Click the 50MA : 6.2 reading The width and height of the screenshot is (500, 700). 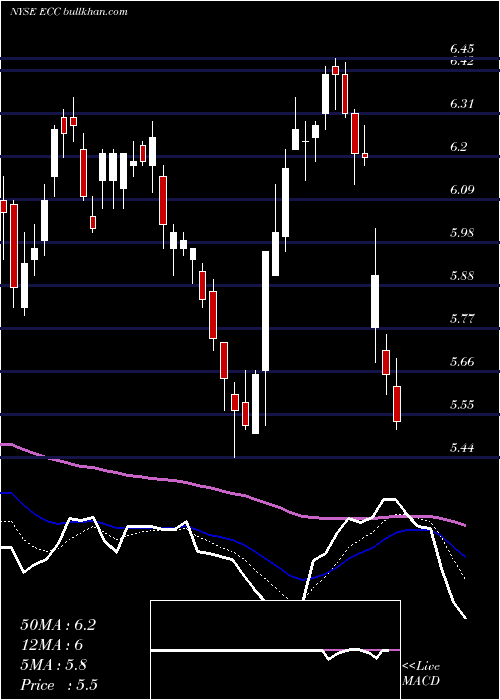point(58,625)
